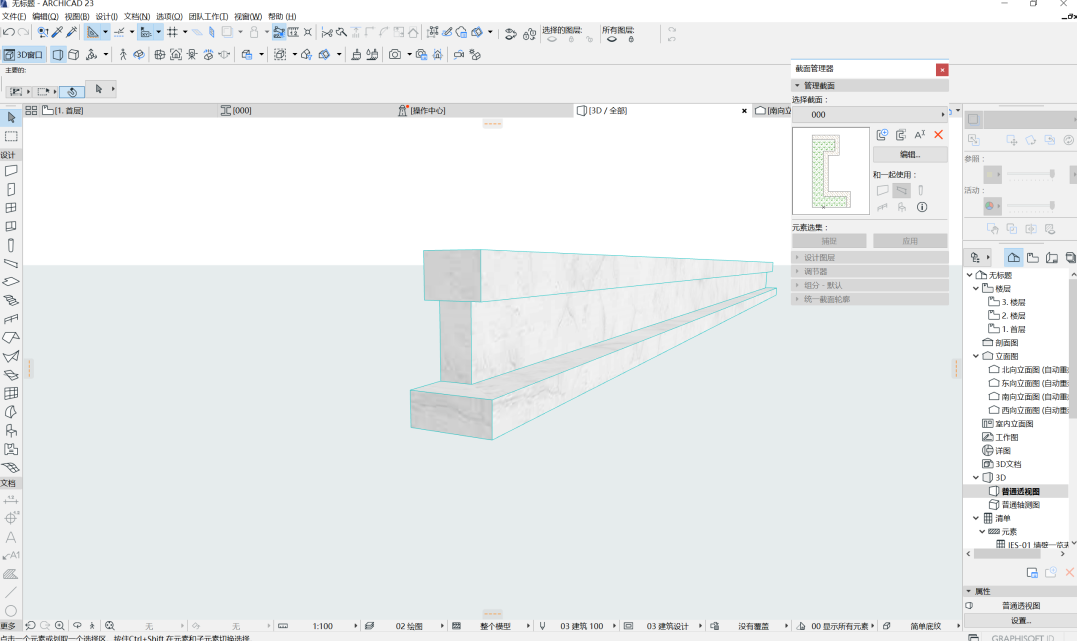The height and width of the screenshot is (641, 1077).
Task: Click the 更多 toolbox button
Action: (8, 626)
